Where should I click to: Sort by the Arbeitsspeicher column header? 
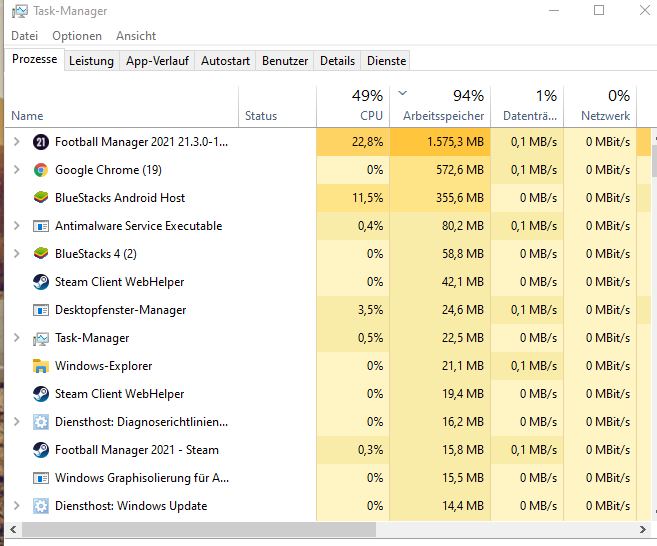(x=440, y=107)
